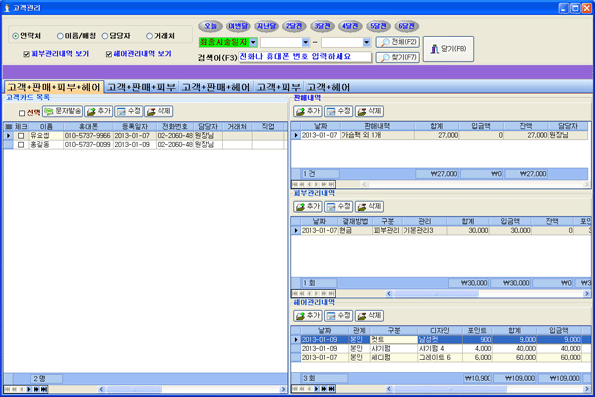Check the box in 유요셉 row
Viewport: 595px width, 397px height.
click(21, 135)
